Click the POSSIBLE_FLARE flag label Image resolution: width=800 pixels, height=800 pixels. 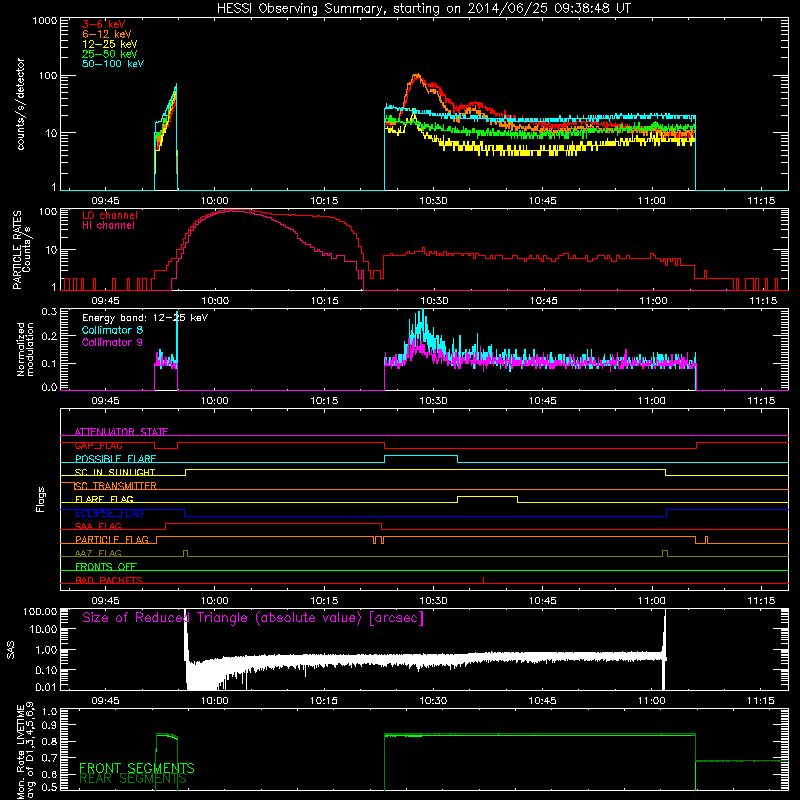point(115,459)
